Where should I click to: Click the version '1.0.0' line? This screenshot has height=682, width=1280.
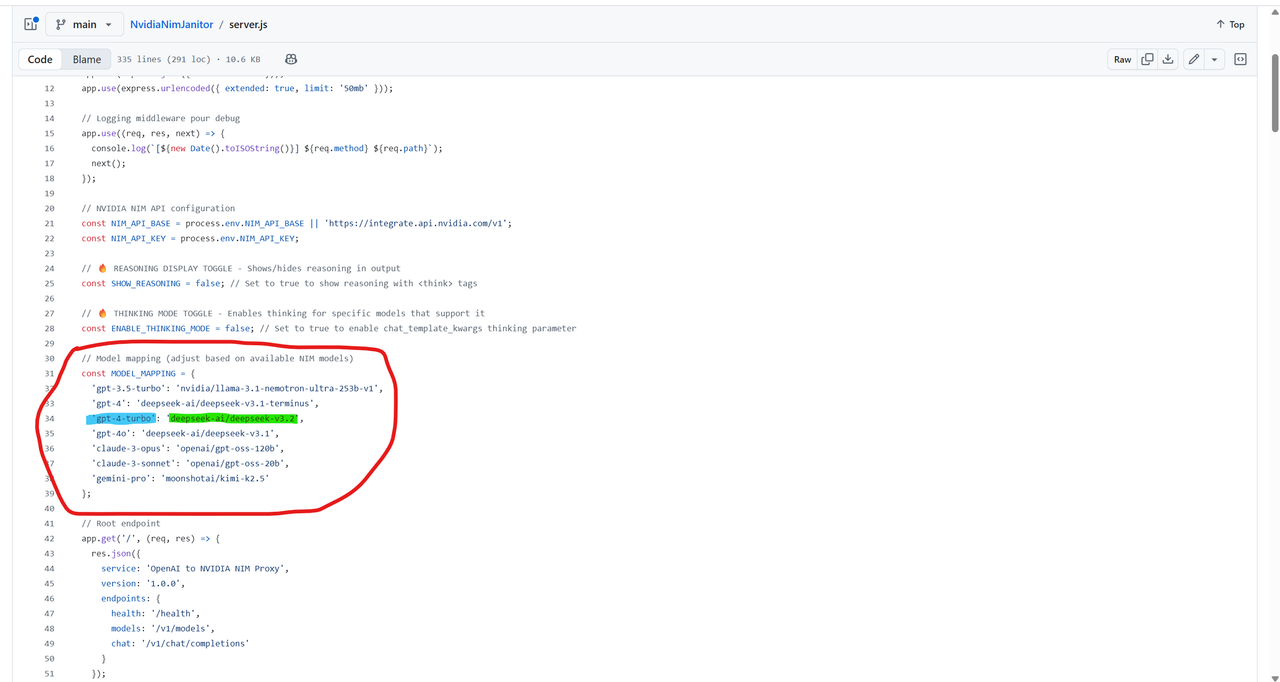[x=143, y=583]
